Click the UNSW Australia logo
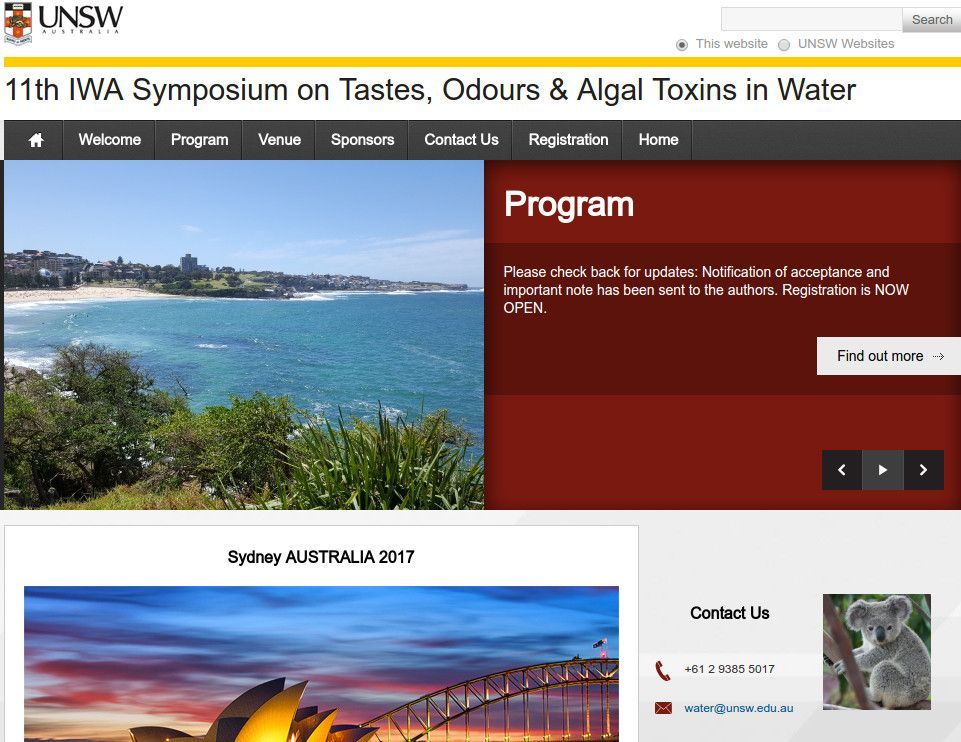Screen dimensions: 961x742 [x=63, y=23]
